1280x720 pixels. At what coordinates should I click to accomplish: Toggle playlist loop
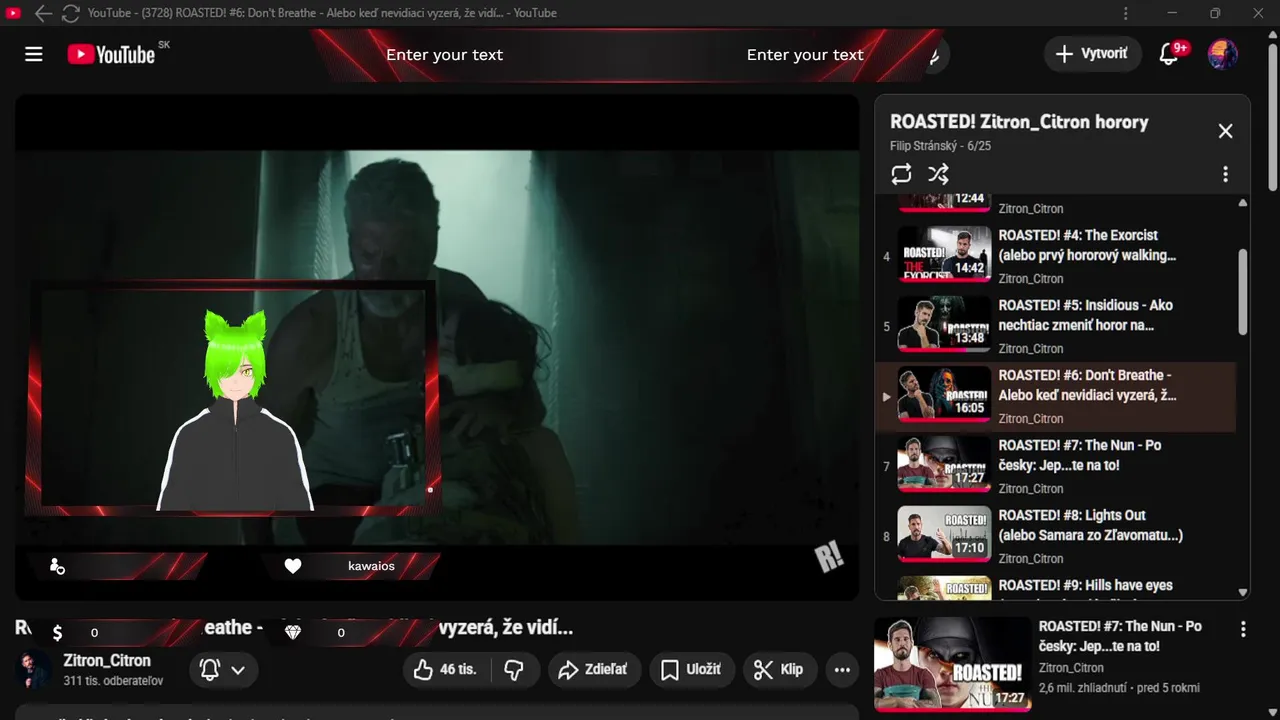[901, 174]
